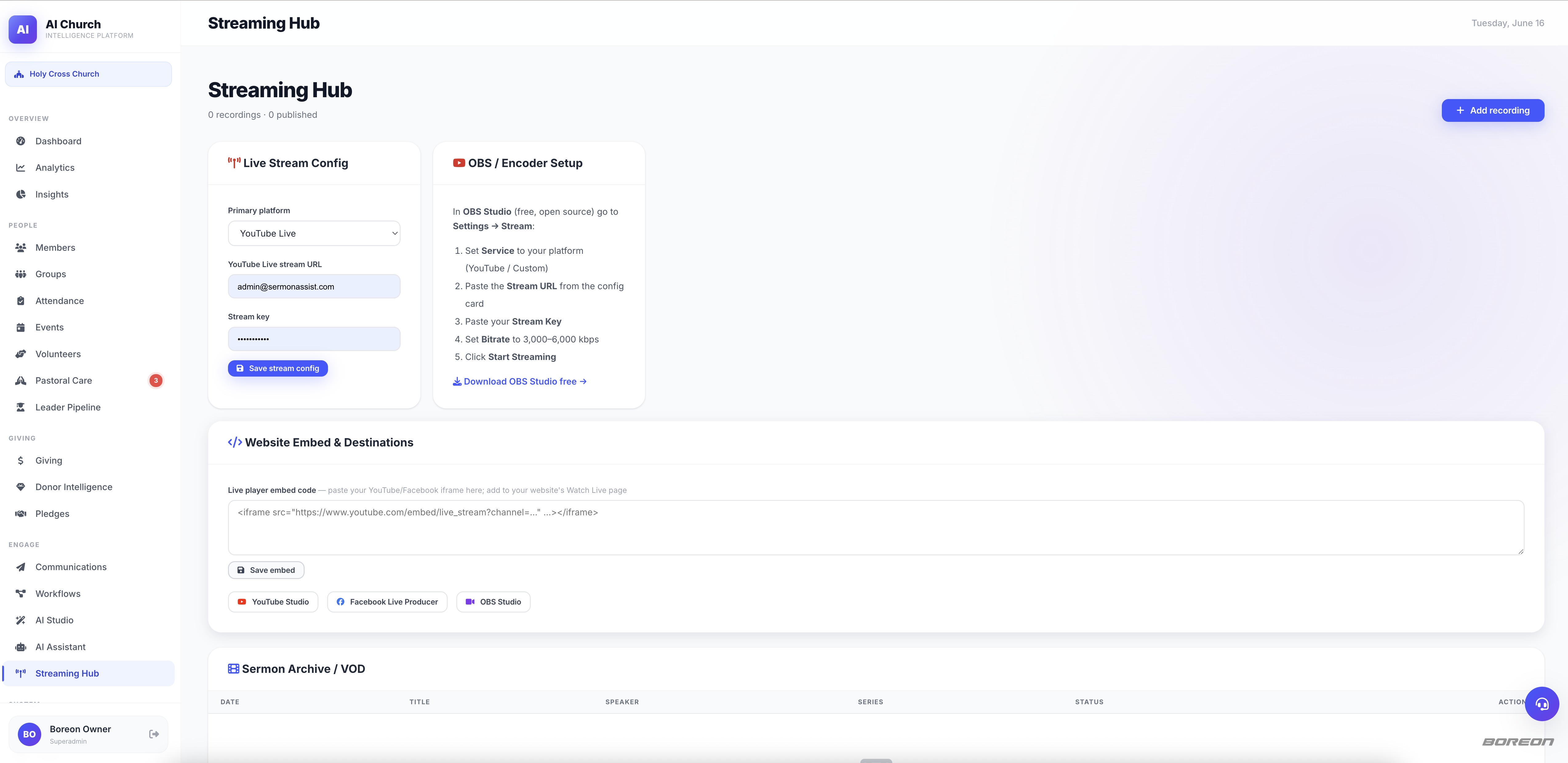Click the Dashboard gauge icon
Viewport: 1568px width, 763px height.
click(21, 141)
